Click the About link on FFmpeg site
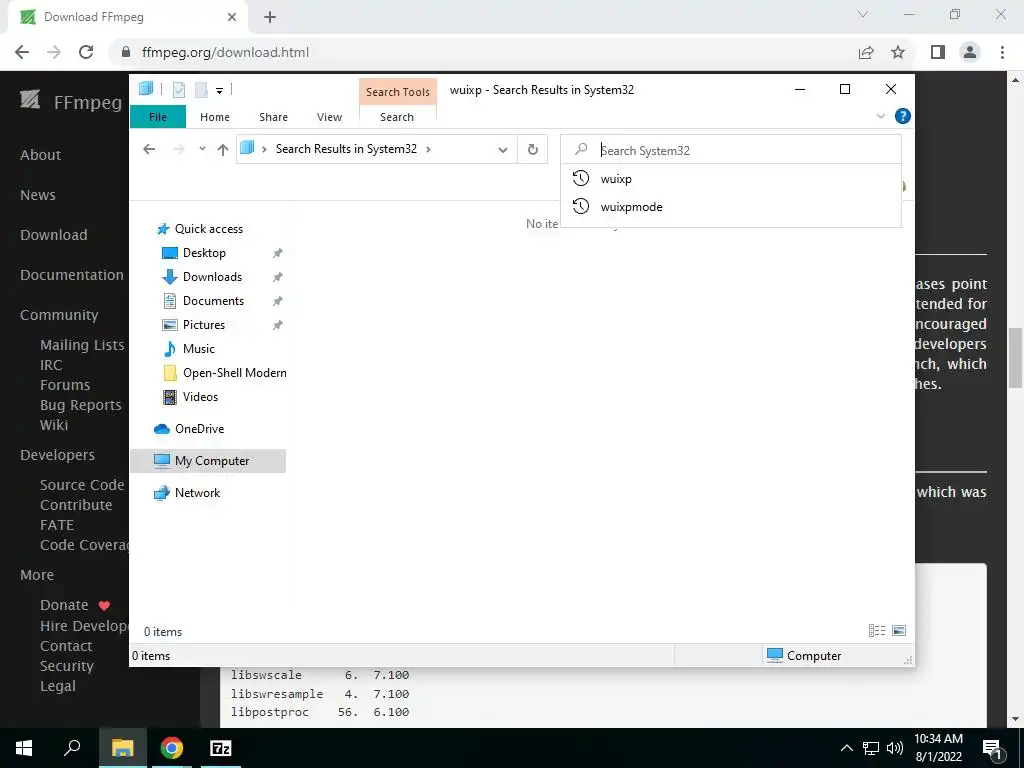Viewport: 1024px width, 768px height. pos(40,155)
